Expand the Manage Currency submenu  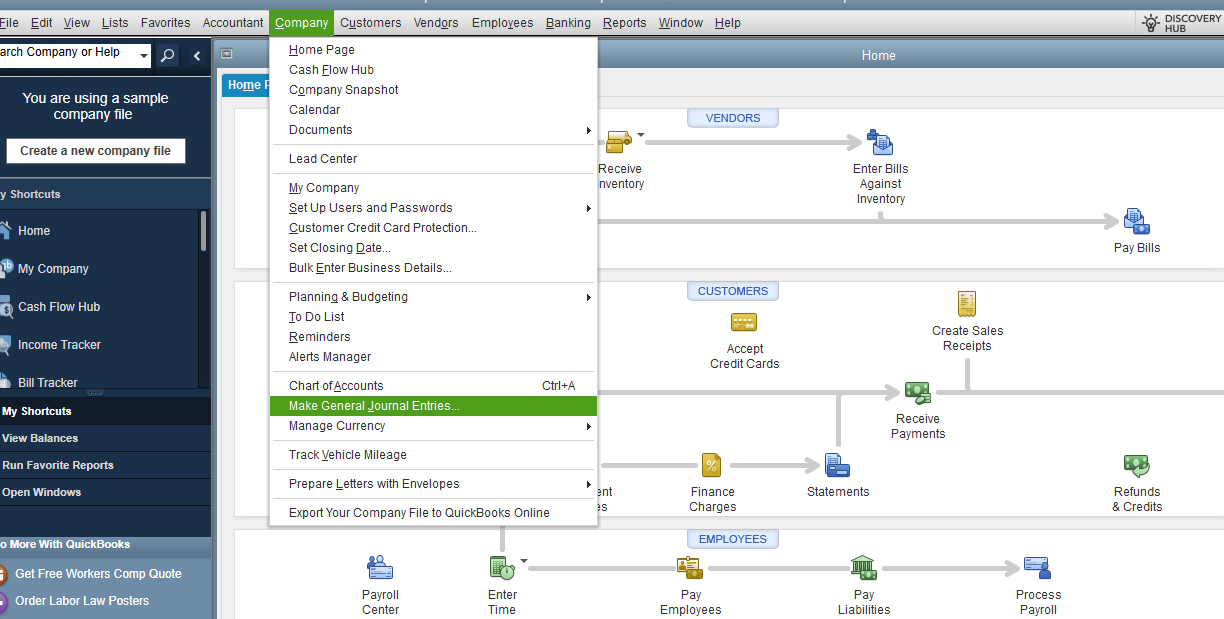pyautogui.click(x=589, y=426)
